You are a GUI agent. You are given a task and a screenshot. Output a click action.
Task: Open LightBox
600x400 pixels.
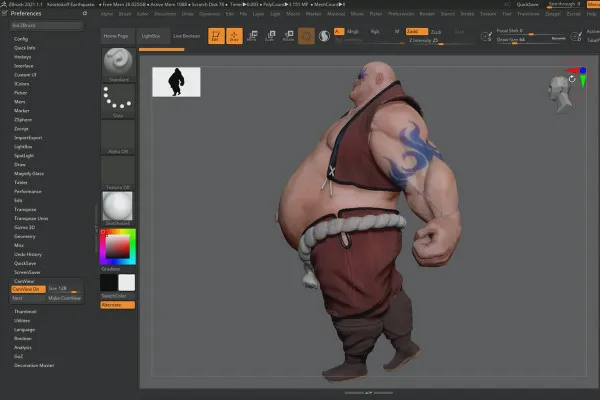[x=151, y=36]
